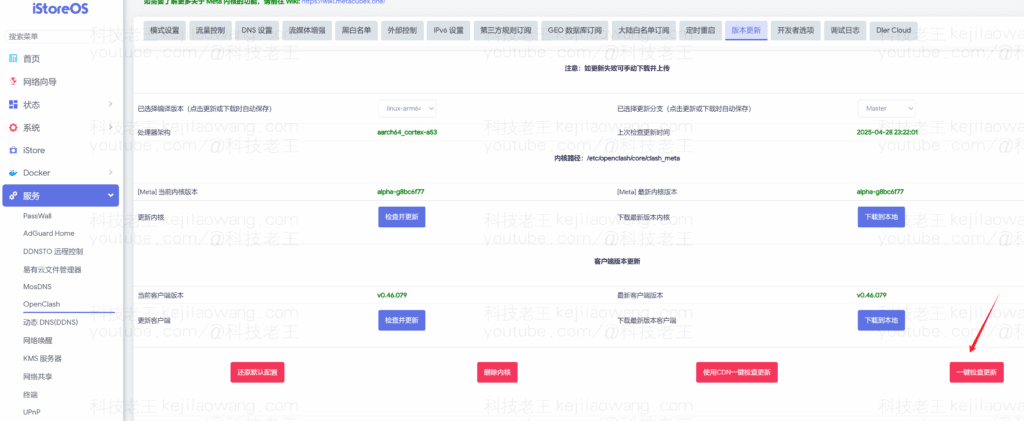The width and height of the screenshot is (1024, 421).
Task: Click the 系统 gear icon
Action: [x=13, y=127]
